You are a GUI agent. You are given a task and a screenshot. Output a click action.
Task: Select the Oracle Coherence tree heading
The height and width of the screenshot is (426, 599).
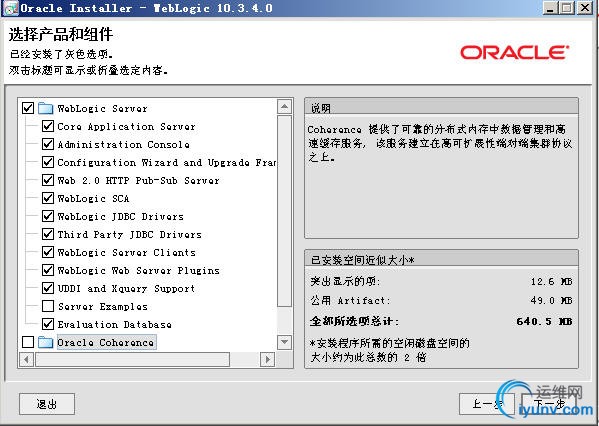pos(106,342)
